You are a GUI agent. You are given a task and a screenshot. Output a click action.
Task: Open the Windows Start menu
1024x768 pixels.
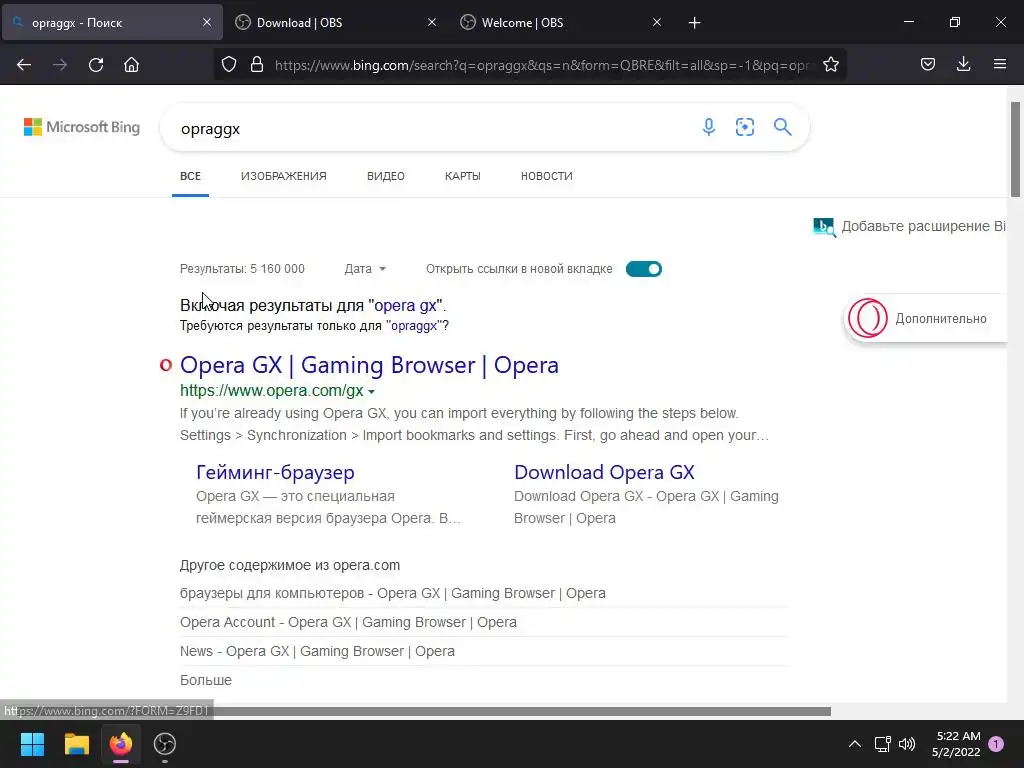pos(33,744)
